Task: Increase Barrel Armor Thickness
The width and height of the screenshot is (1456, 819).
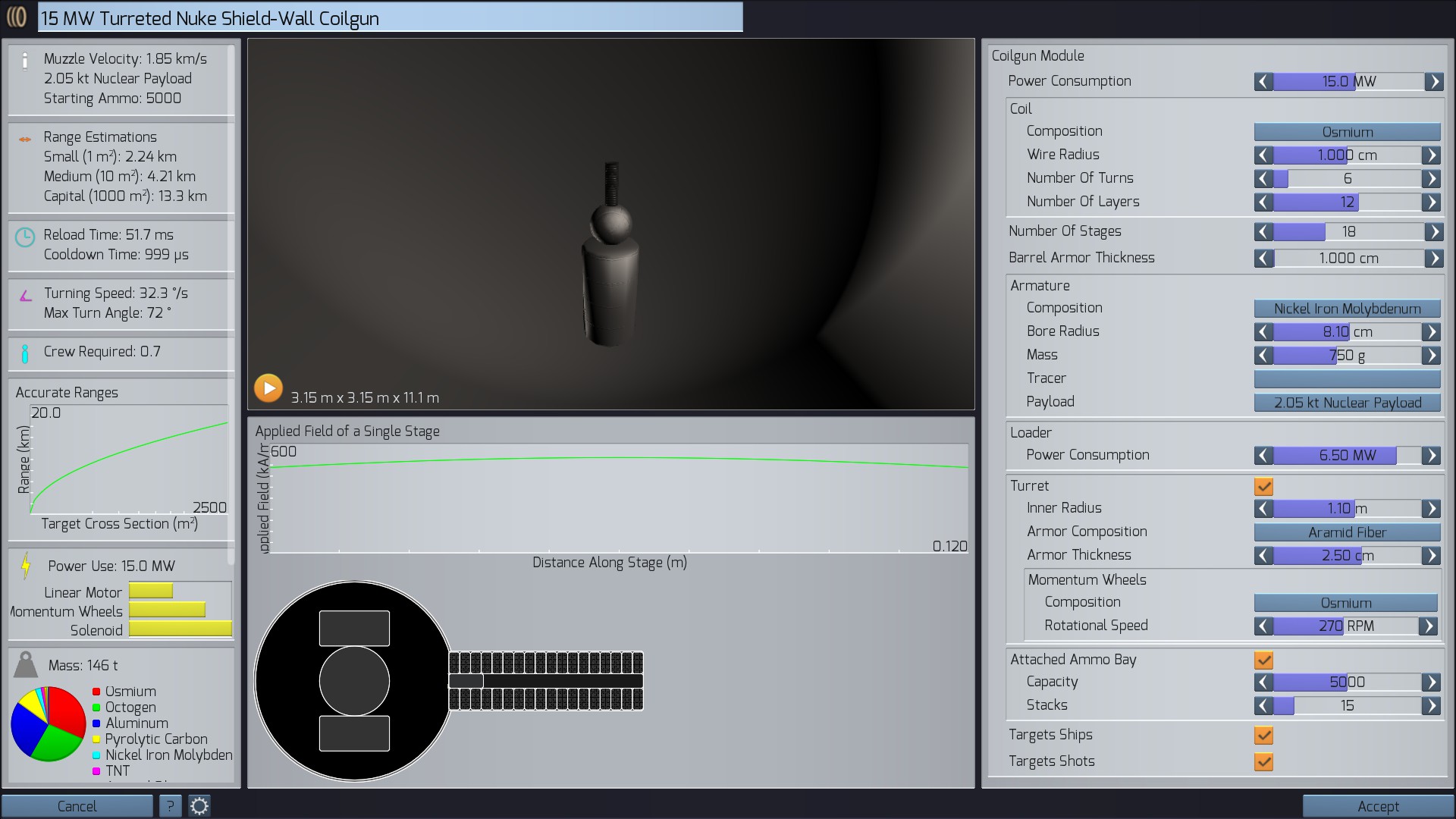Action: tap(1433, 258)
